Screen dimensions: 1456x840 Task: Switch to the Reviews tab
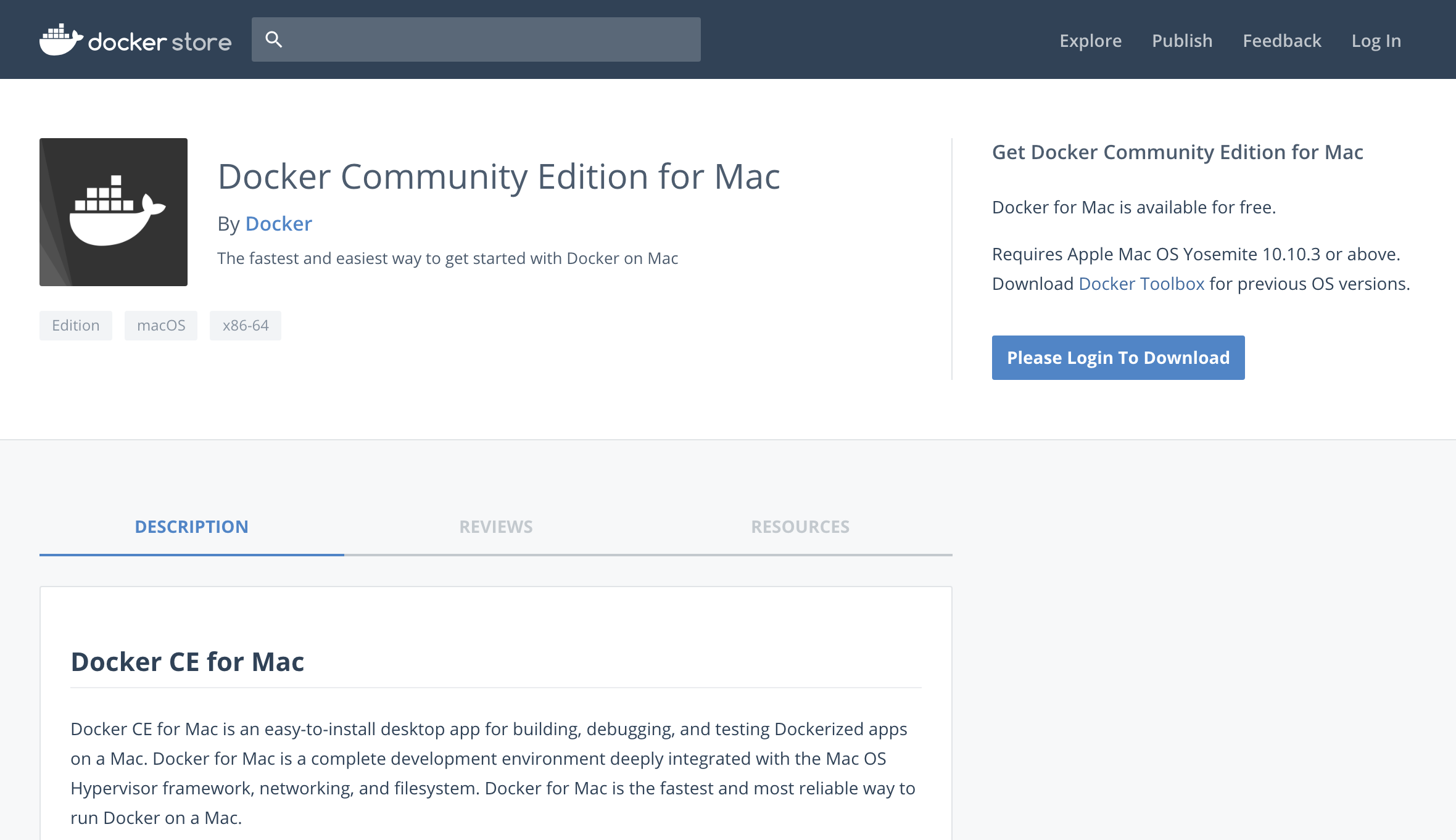496,527
